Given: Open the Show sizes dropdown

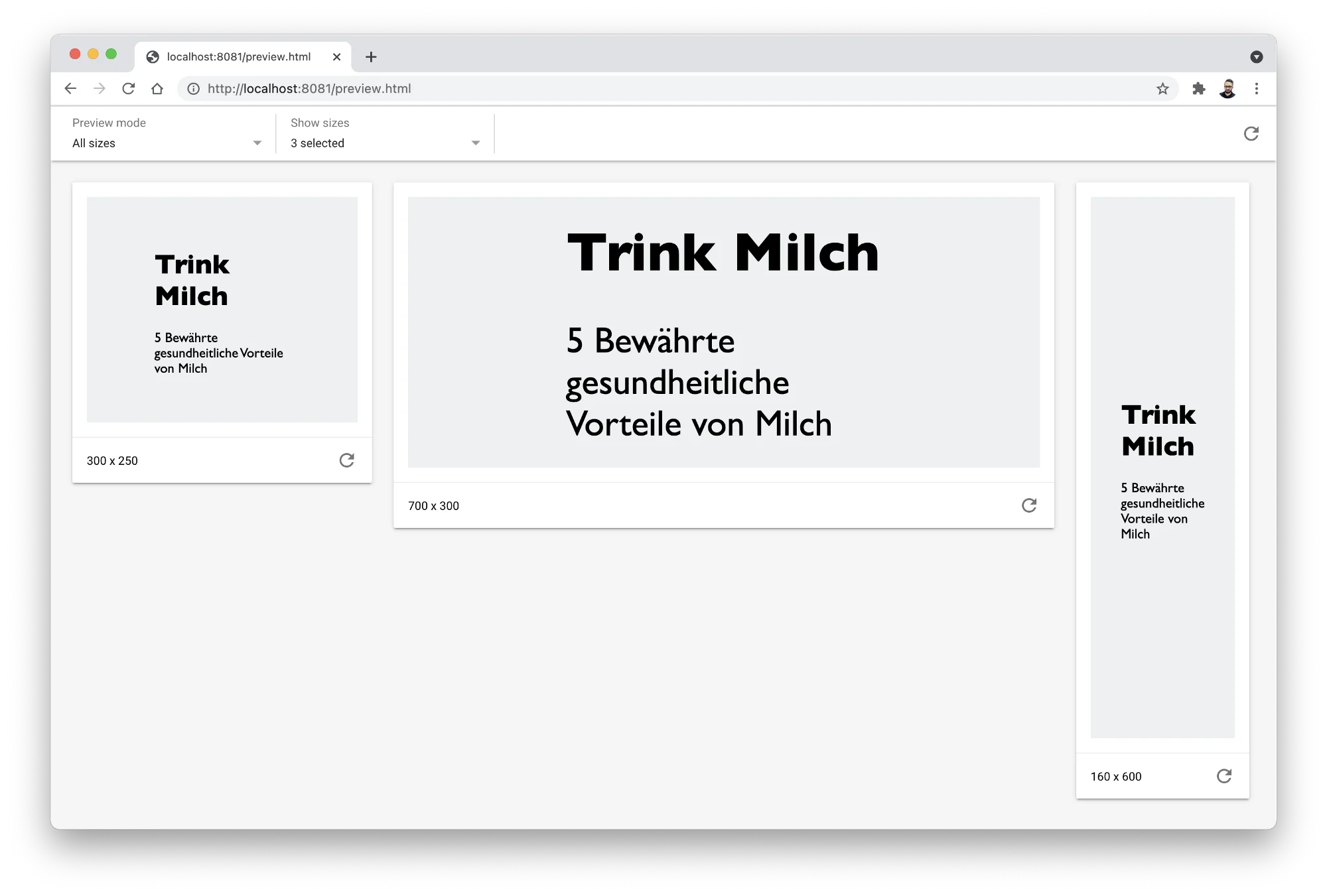Looking at the screenshot, I should (385, 143).
